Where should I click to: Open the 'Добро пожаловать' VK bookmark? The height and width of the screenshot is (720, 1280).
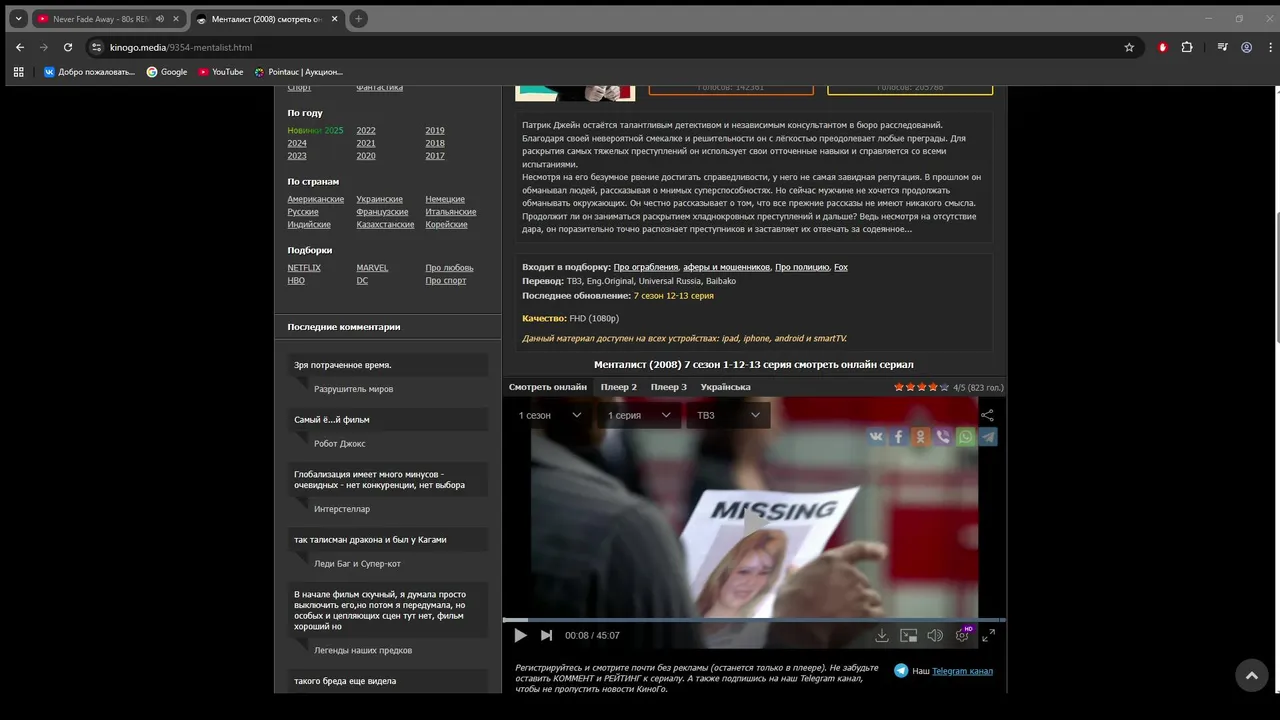coord(89,72)
